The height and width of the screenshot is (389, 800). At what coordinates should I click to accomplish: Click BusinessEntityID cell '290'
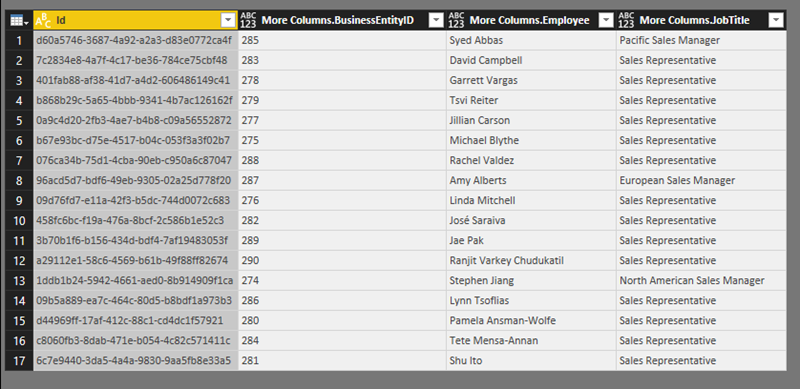pyautogui.click(x=342, y=260)
